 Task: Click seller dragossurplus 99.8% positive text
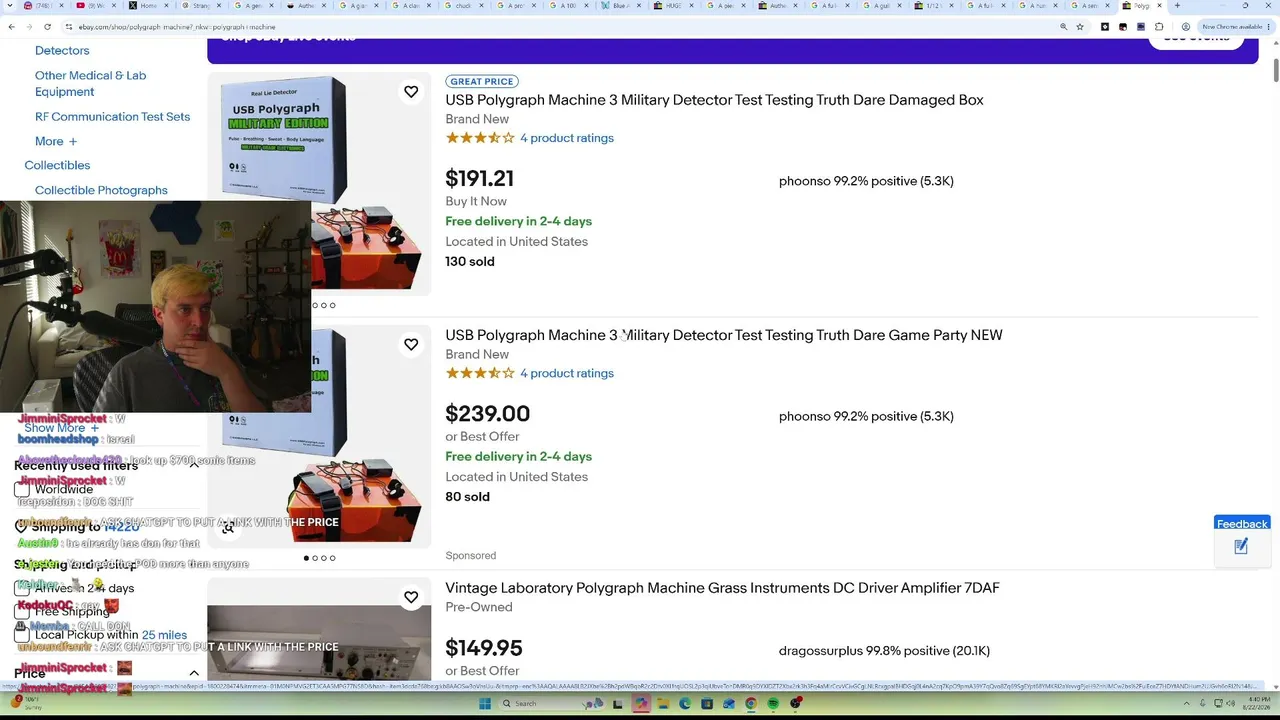(884, 651)
